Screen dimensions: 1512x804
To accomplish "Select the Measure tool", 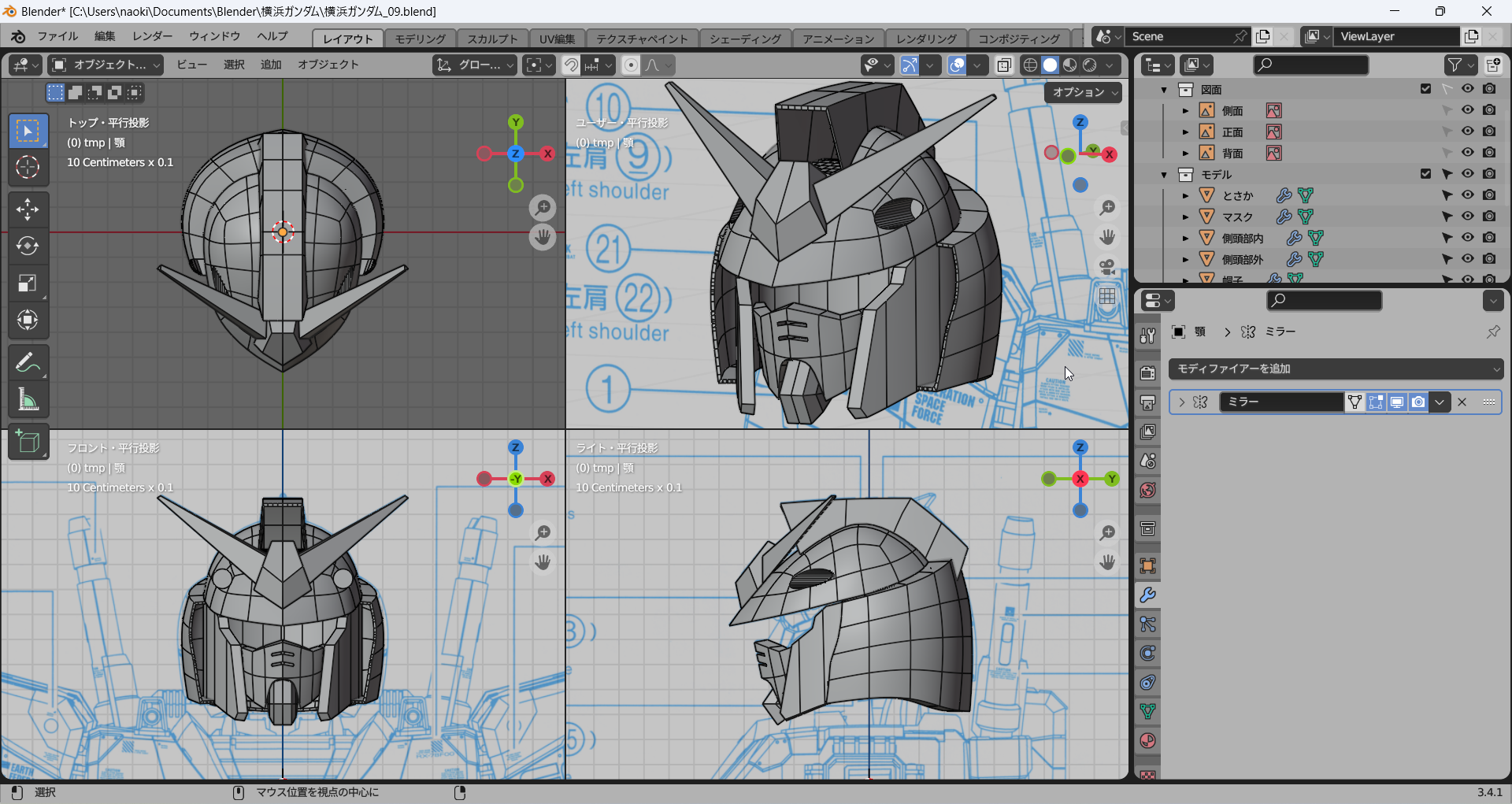I will pyautogui.click(x=28, y=400).
